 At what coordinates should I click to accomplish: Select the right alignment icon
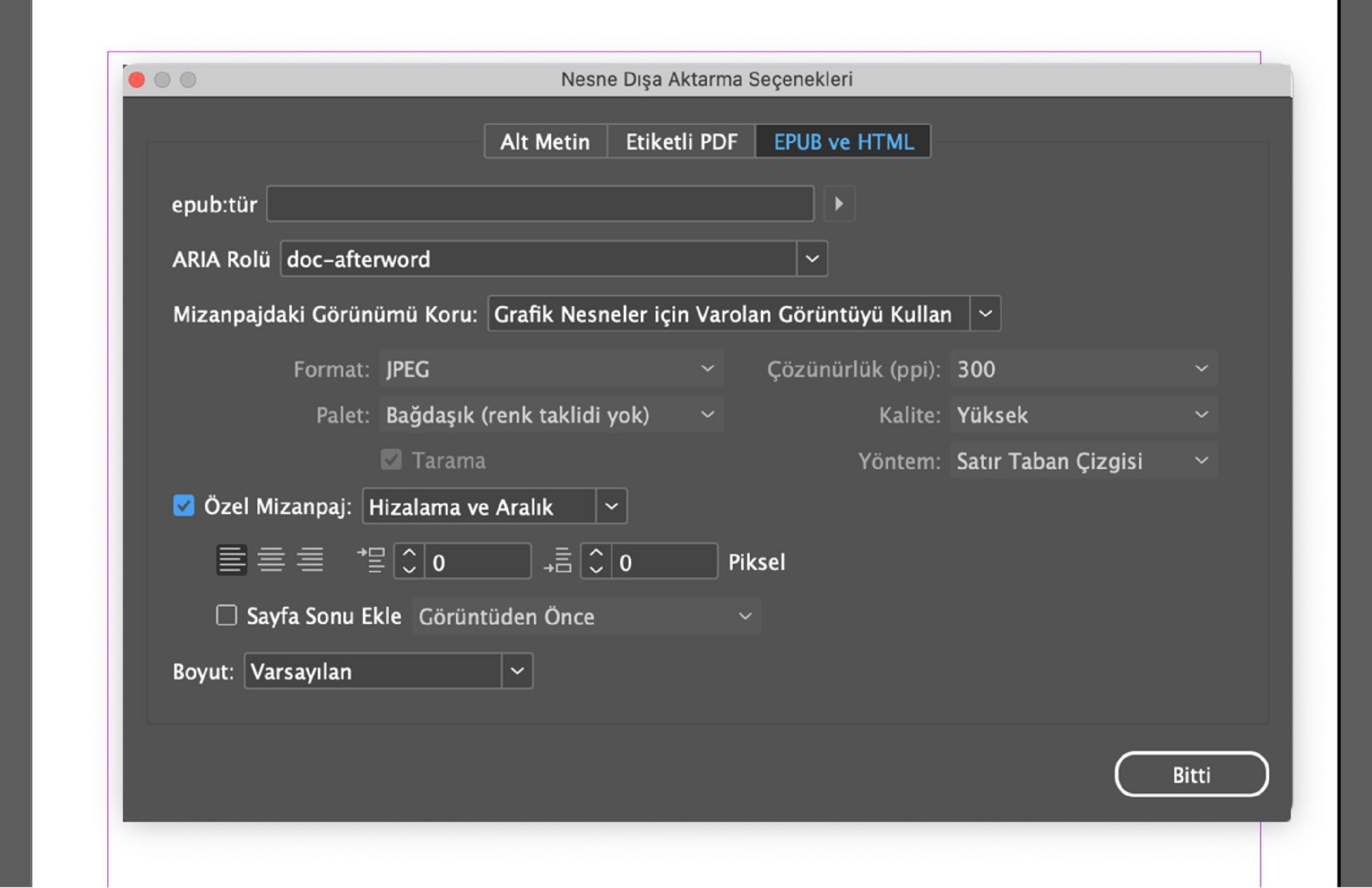tap(312, 560)
